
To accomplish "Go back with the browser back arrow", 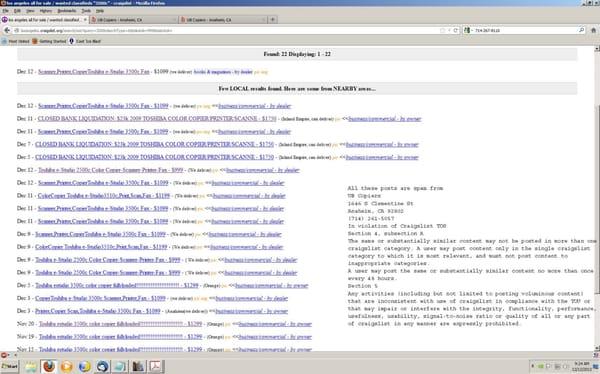I will [7, 30].
